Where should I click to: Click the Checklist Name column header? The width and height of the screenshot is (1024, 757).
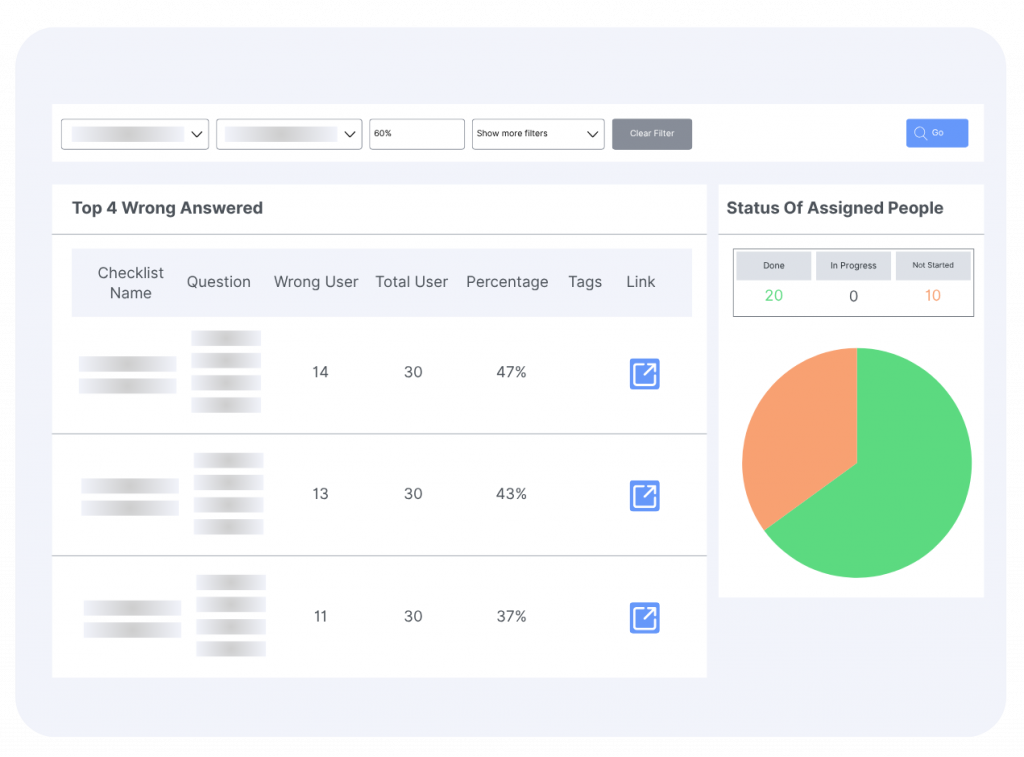(131, 283)
